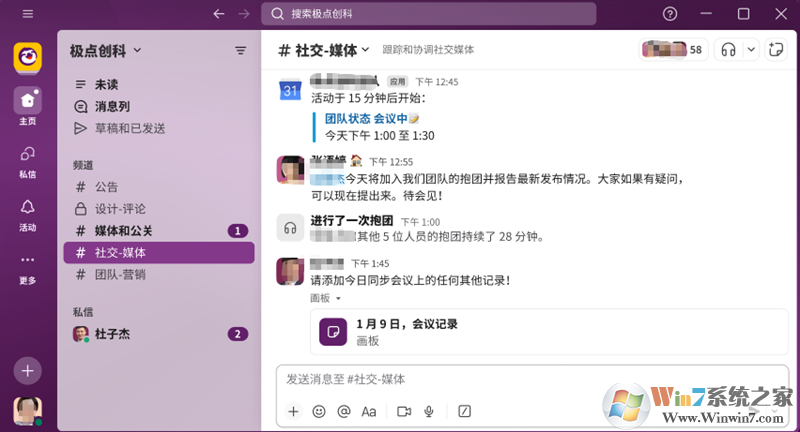The height and width of the screenshot is (432, 800).
Task: Start a huddle with the headphones icon
Action: 729,49
